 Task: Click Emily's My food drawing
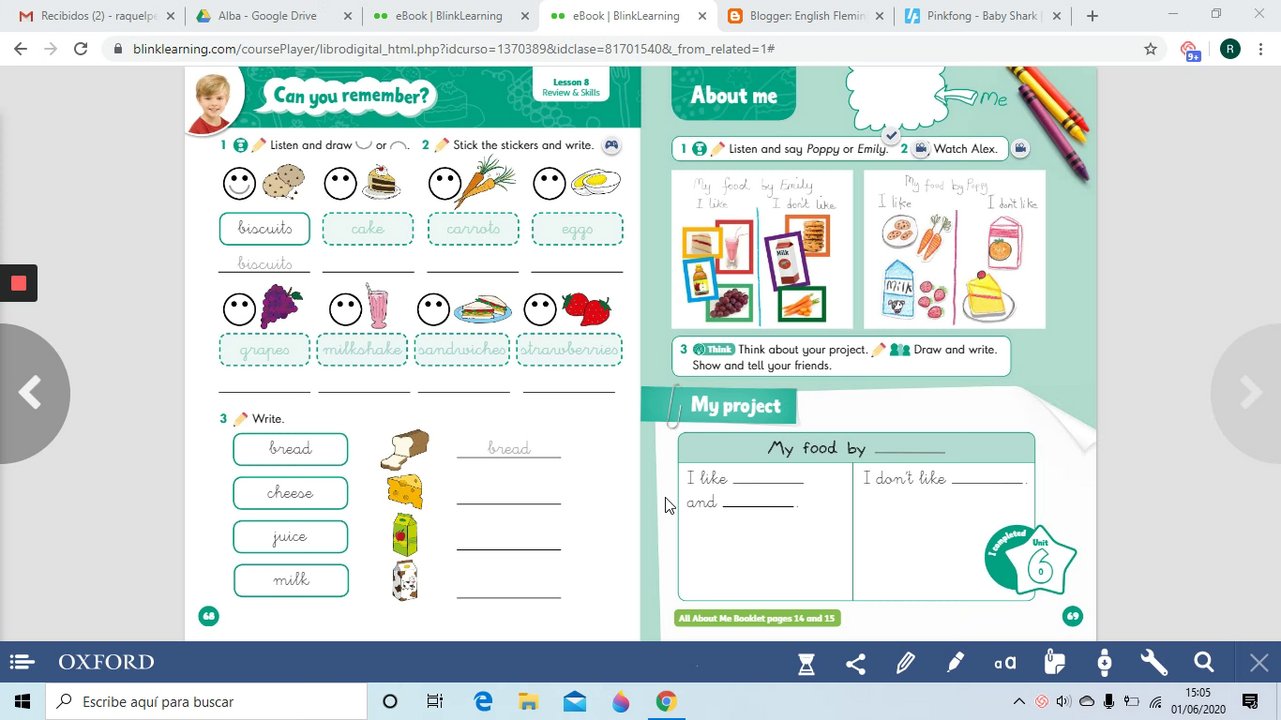762,249
